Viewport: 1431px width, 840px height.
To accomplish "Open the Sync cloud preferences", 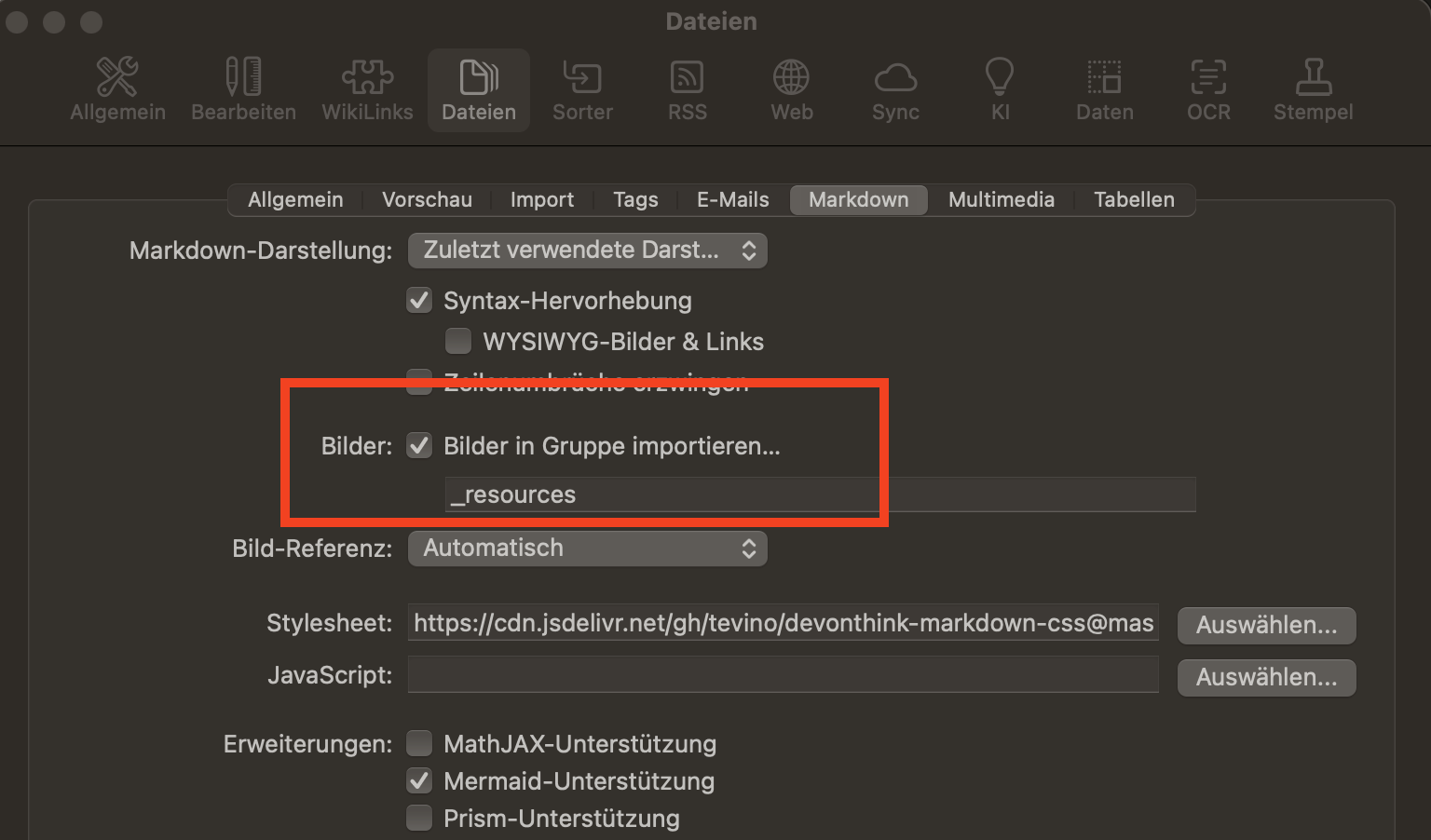I will 895,89.
